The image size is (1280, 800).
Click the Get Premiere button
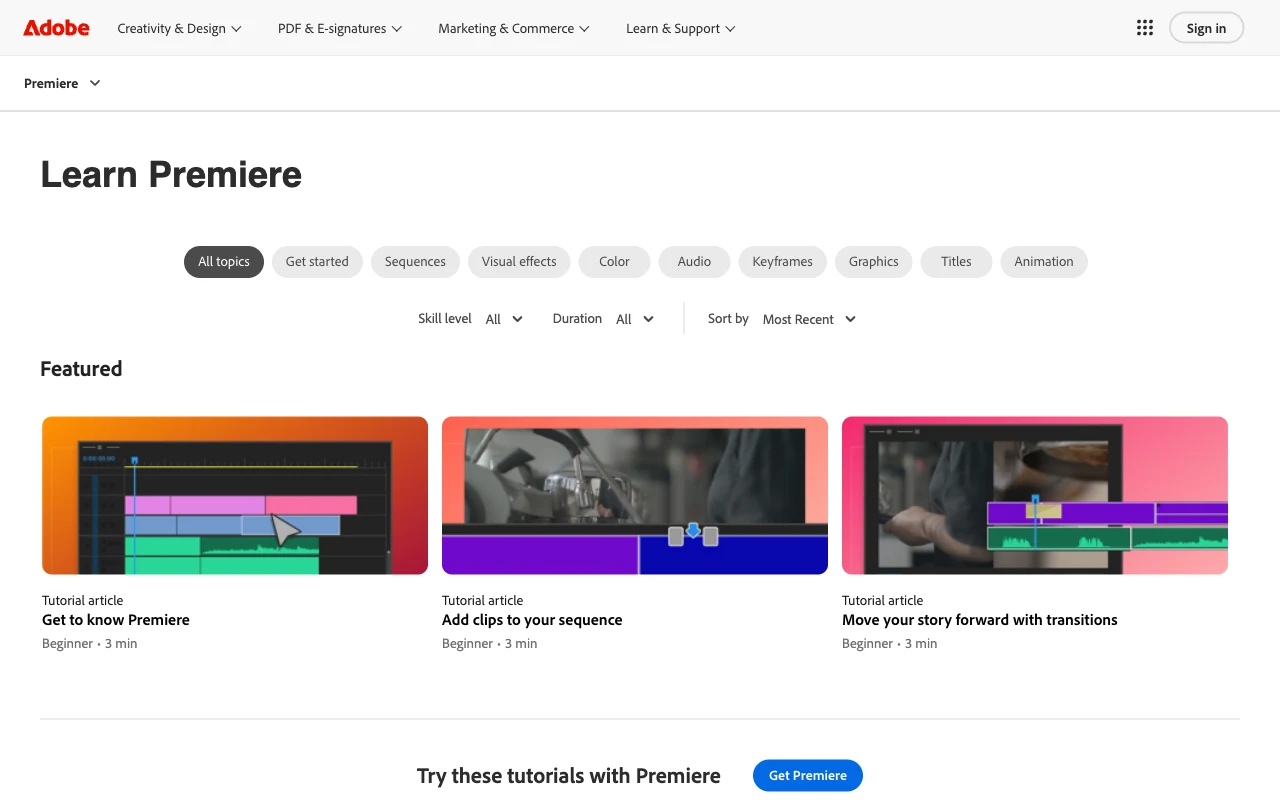(808, 775)
